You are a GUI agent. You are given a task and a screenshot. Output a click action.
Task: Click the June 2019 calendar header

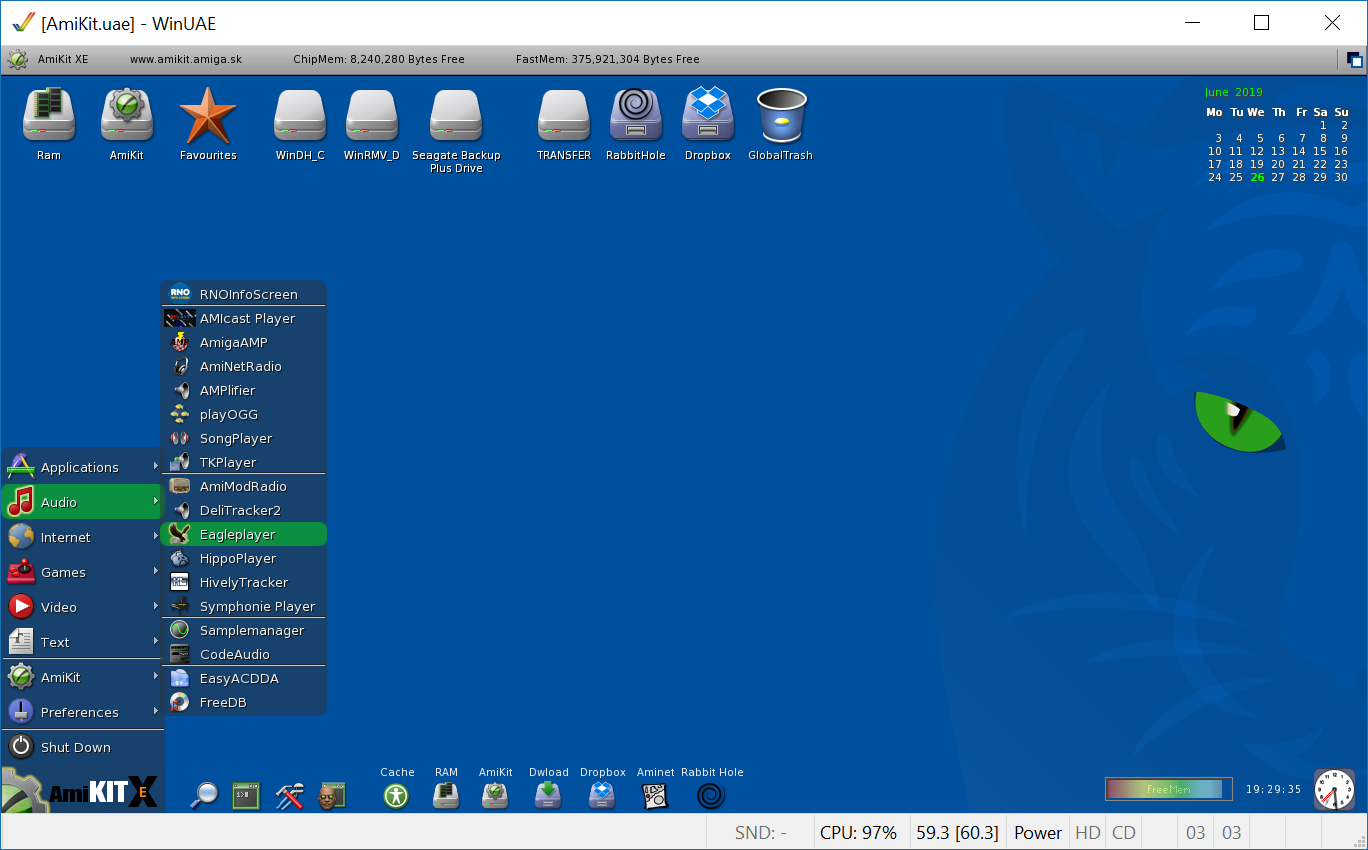point(1233,92)
